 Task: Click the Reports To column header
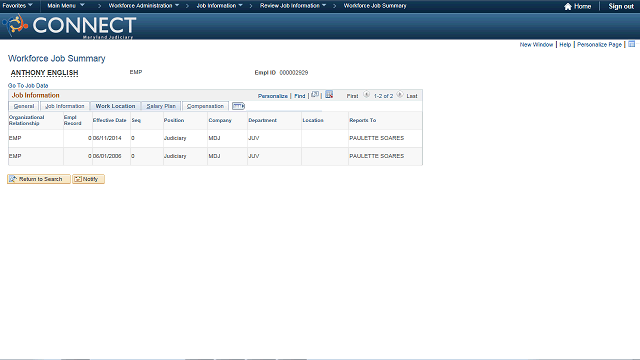tap(362, 120)
